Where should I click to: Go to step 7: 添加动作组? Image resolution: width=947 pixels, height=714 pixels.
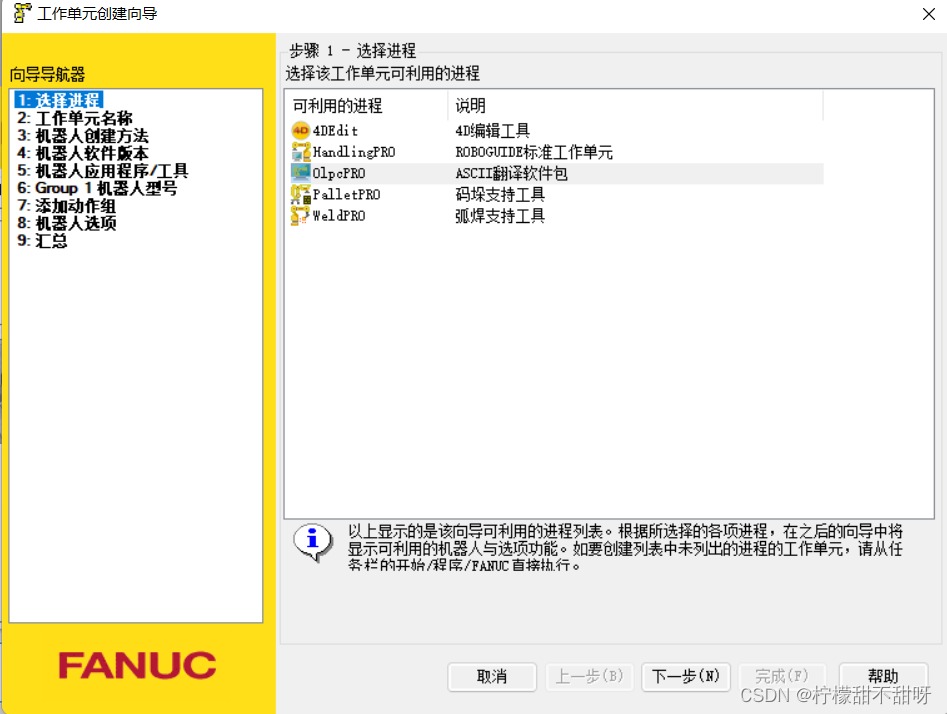tap(66, 205)
